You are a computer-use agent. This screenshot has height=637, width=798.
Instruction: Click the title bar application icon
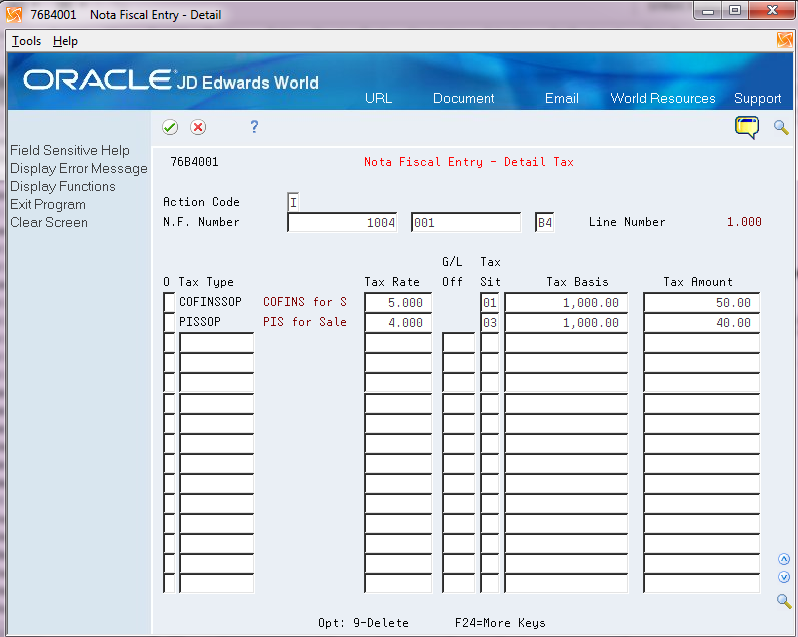click(14, 14)
